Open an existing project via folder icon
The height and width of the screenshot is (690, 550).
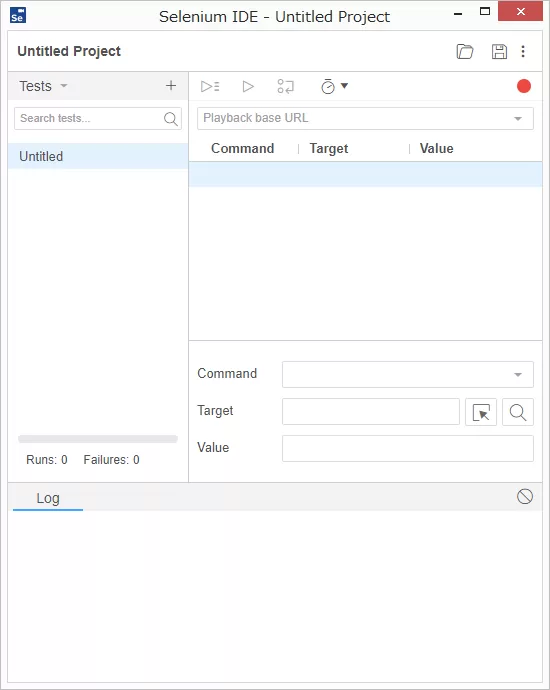point(465,51)
